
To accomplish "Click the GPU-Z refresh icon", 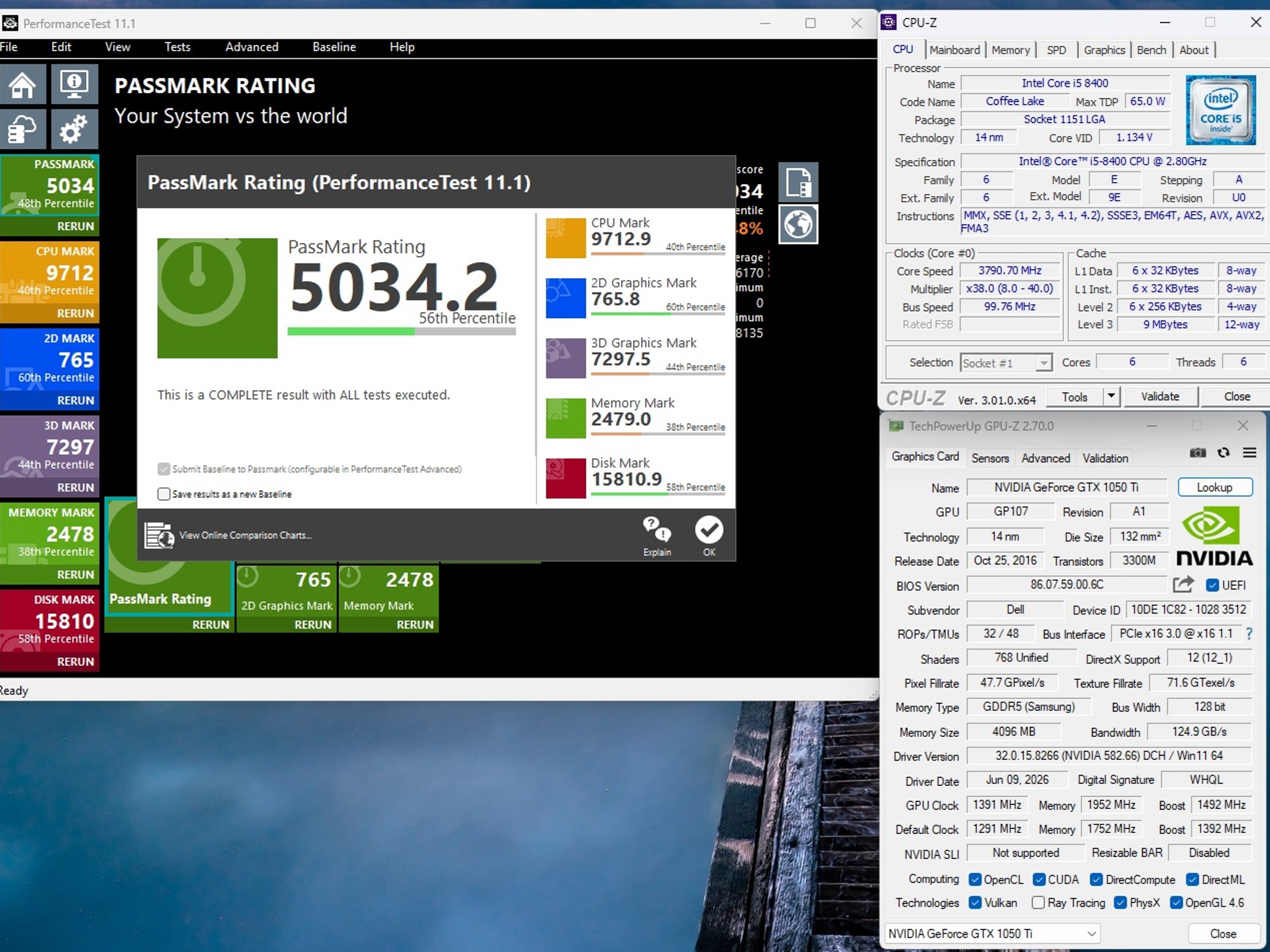I will (1223, 453).
